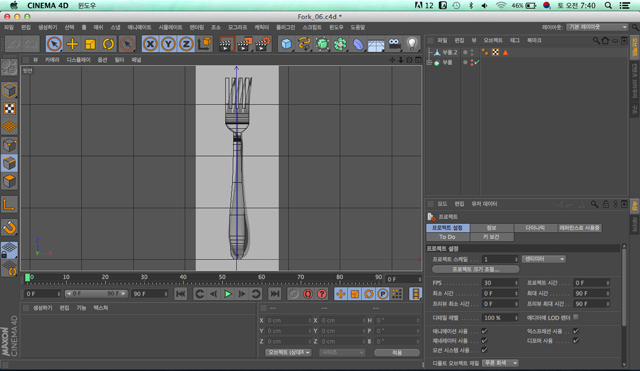Viewport: 640px width, 371px height.
Task: Click the Undo arrow in the toolbar
Action: (13, 44)
